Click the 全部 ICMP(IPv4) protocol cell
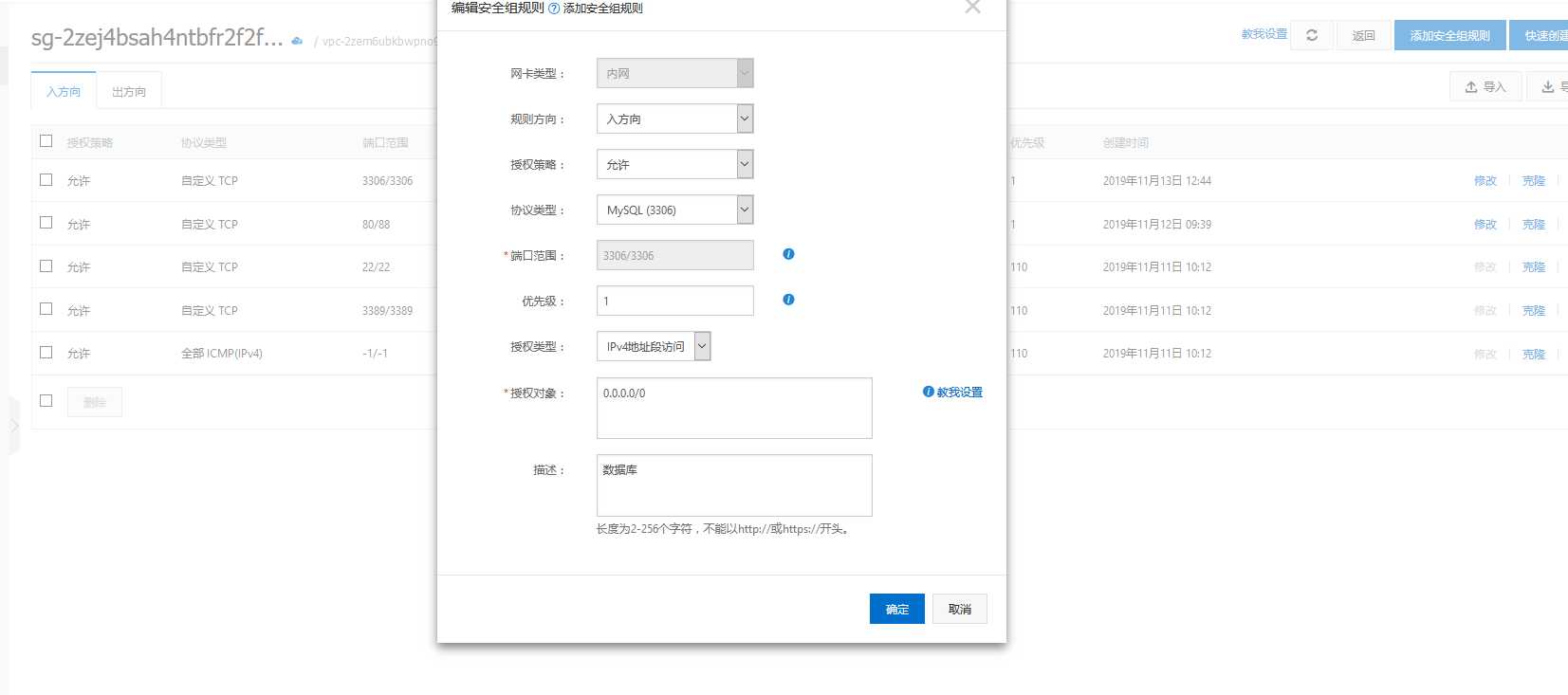The width and height of the screenshot is (1568, 695). tap(222, 353)
